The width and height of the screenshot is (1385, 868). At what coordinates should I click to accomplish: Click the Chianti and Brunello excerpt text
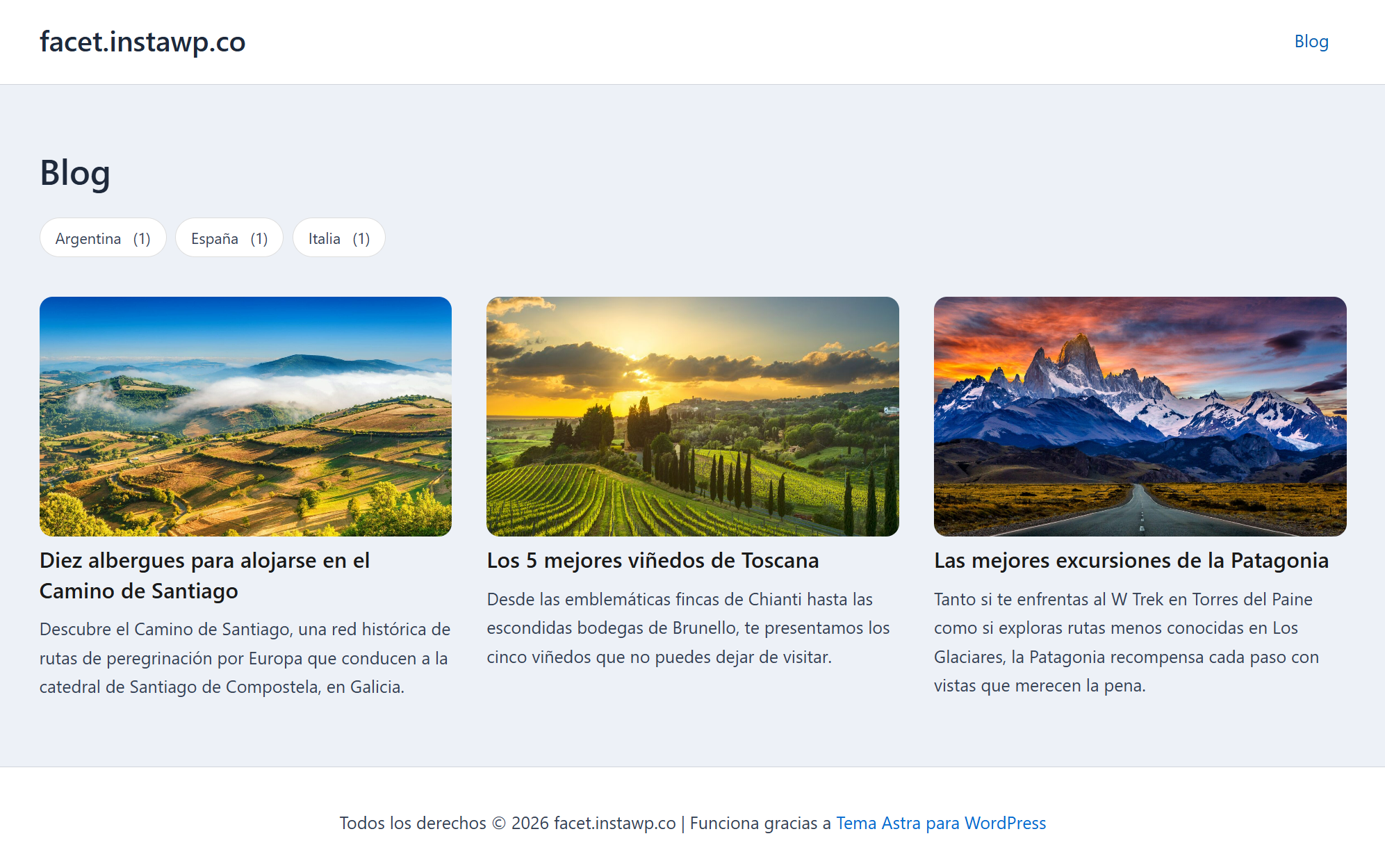[x=688, y=628]
